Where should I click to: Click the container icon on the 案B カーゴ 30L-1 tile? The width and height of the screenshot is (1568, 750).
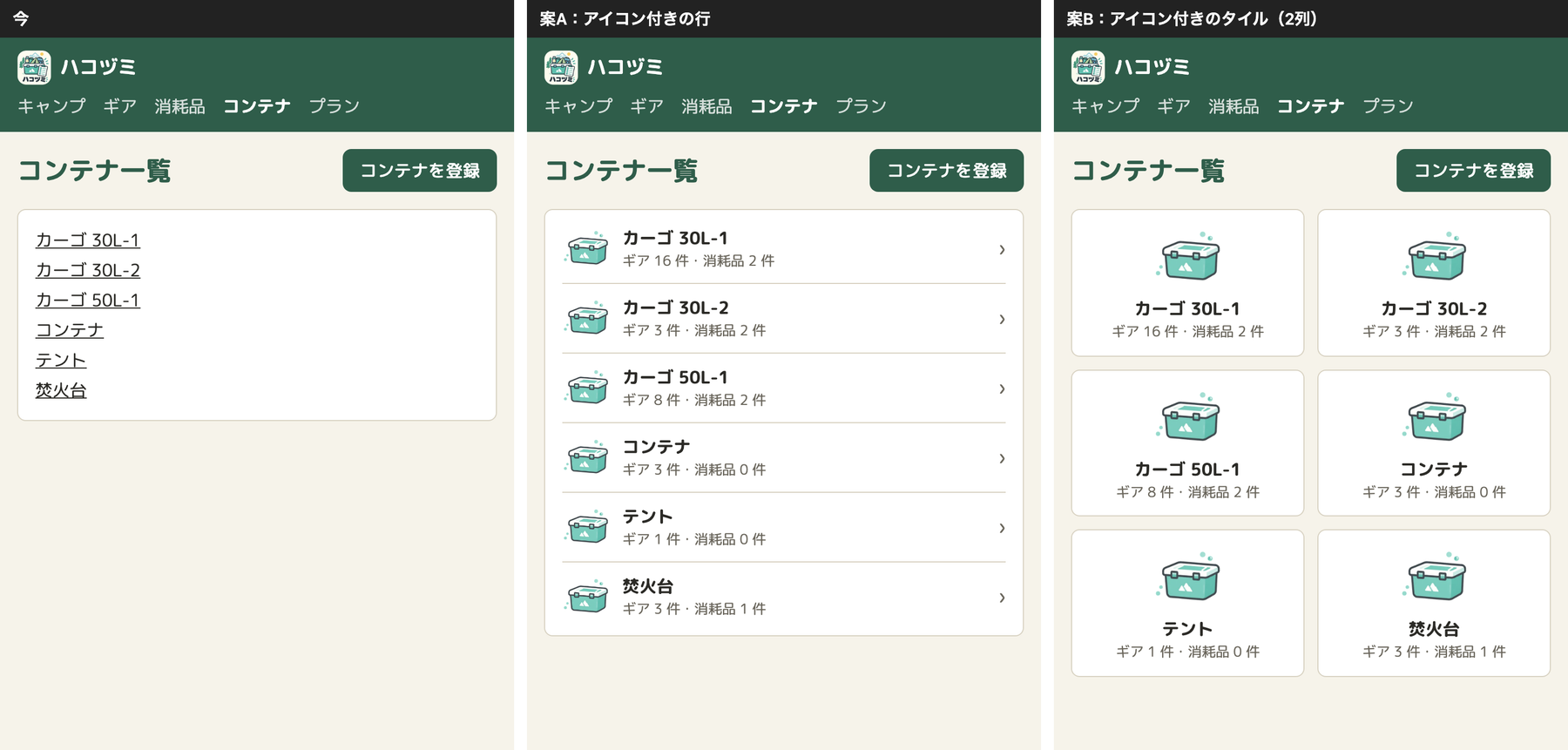point(1188,256)
